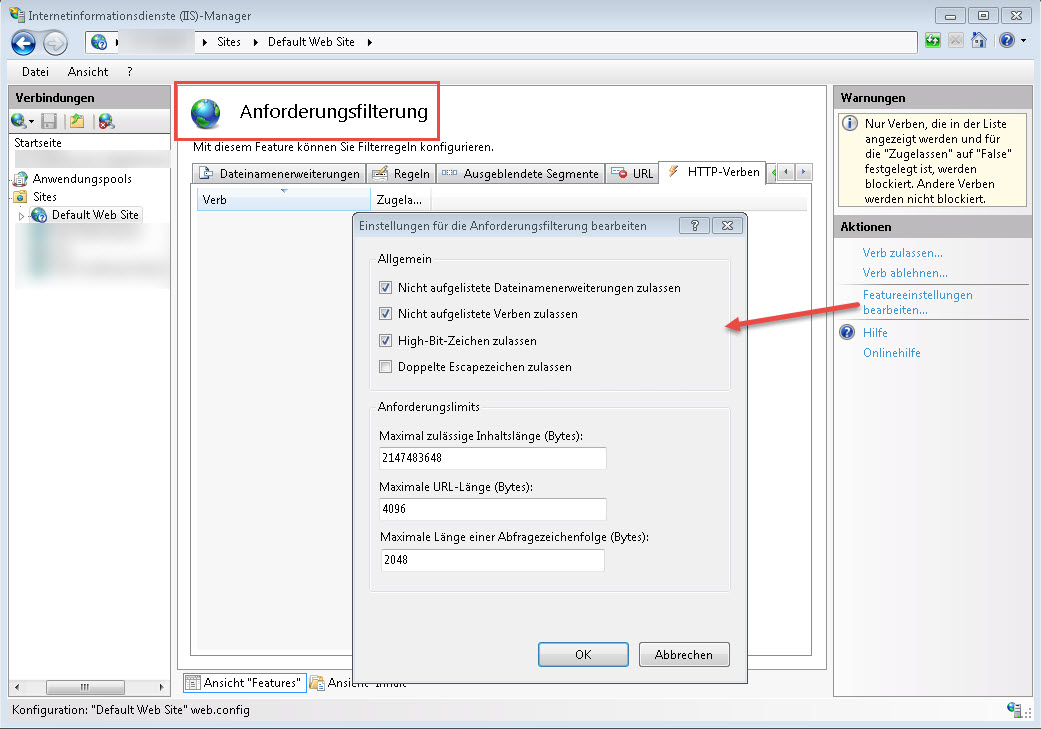Open the Datei menu
Image resolution: width=1041 pixels, height=729 pixels.
click(35, 72)
